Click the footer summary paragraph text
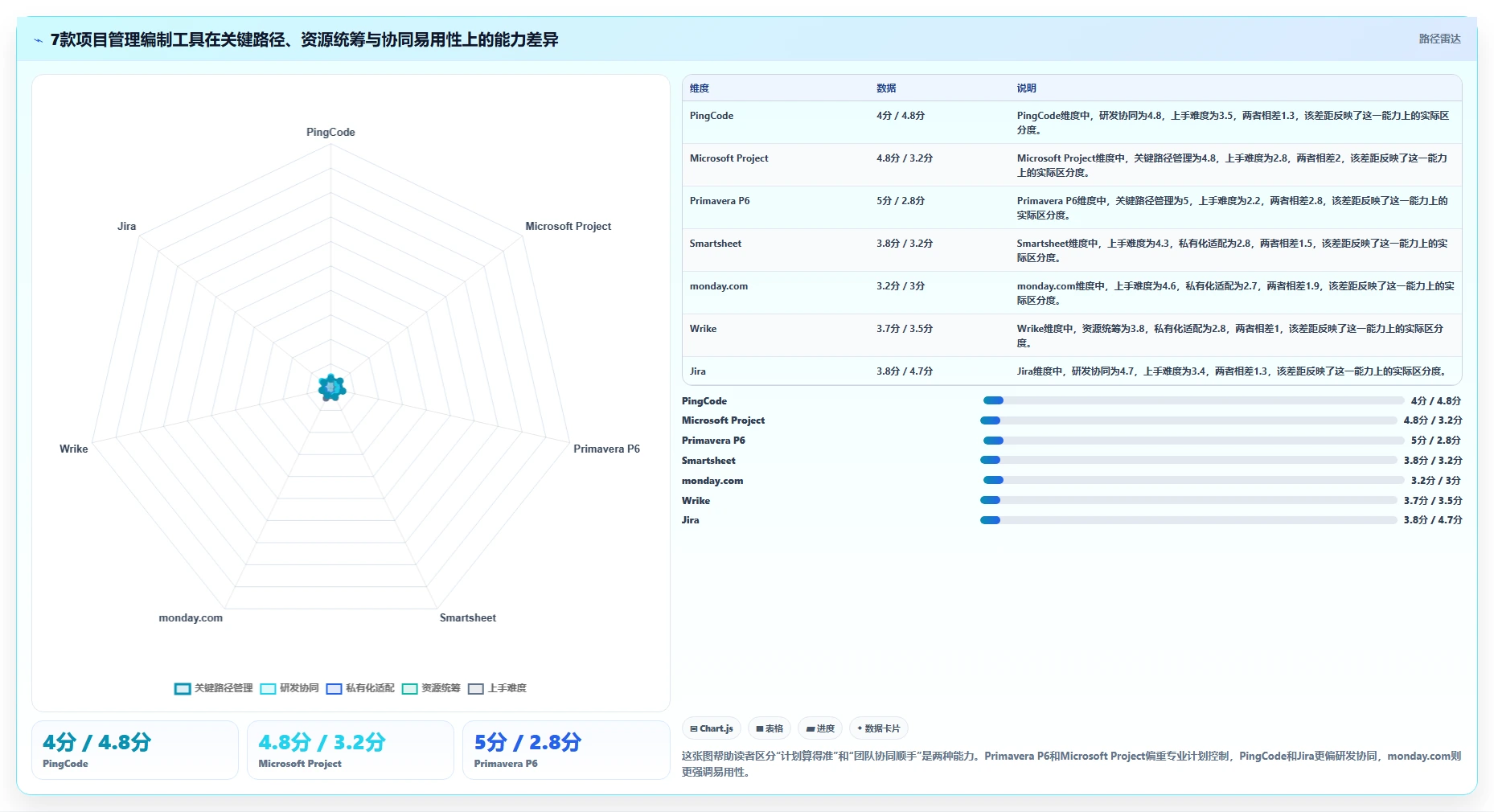This screenshot has width=1494, height=812. pos(1071,764)
